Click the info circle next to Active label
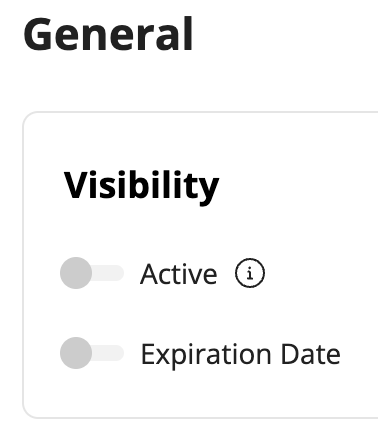The image size is (378, 434). click(250, 273)
